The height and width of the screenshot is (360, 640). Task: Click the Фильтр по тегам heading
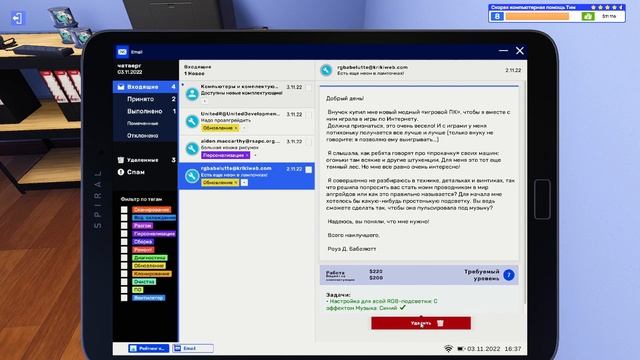[141, 199]
